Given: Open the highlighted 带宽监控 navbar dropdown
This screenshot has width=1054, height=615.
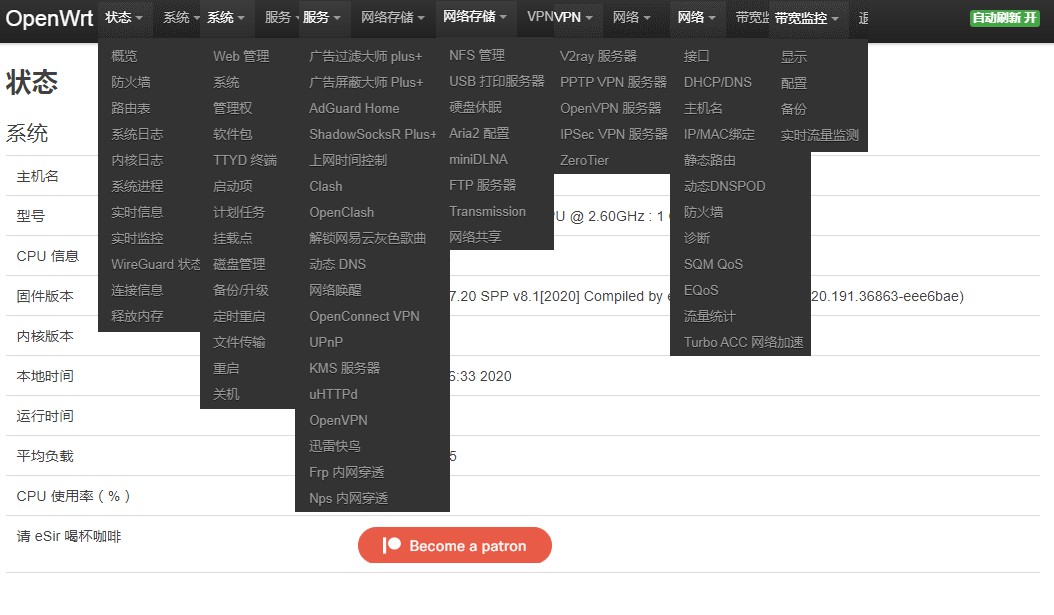Looking at the screenshot, I should pyautogui.click(x=807, y=18).
